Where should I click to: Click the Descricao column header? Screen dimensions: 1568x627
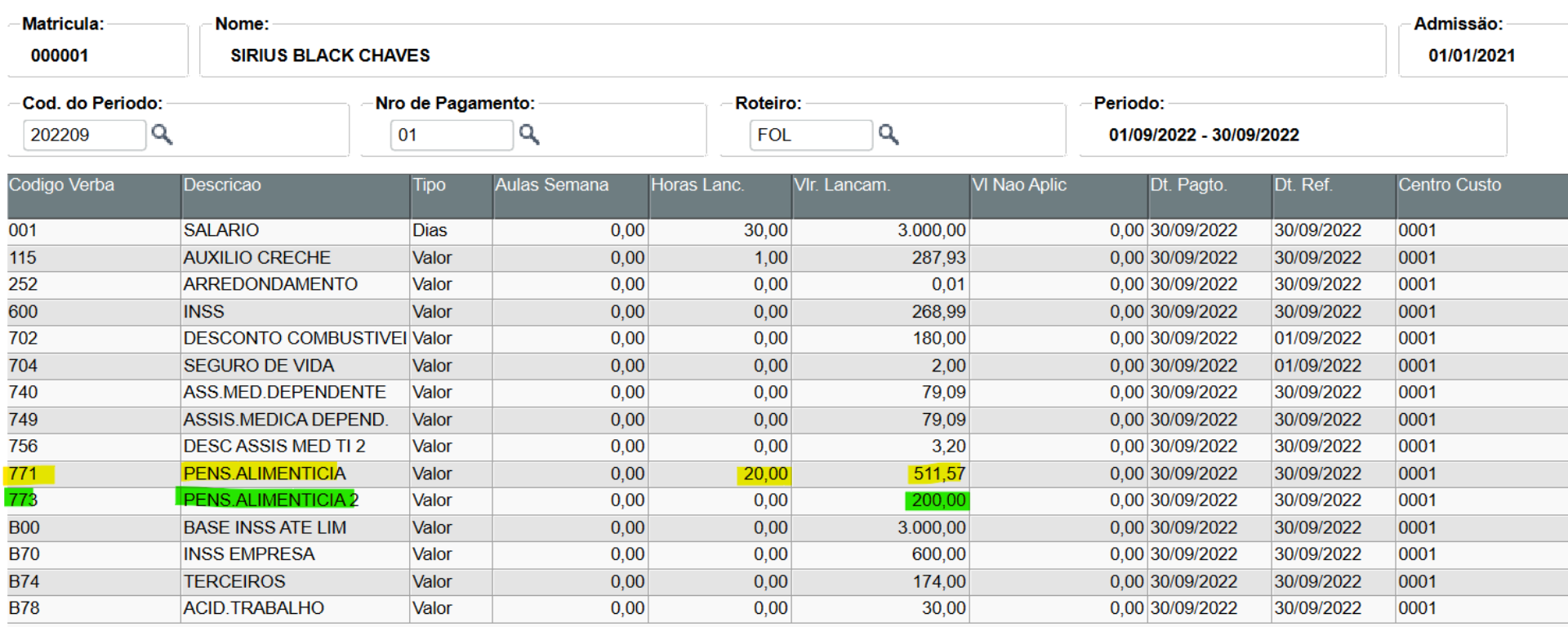pos(296,195)
